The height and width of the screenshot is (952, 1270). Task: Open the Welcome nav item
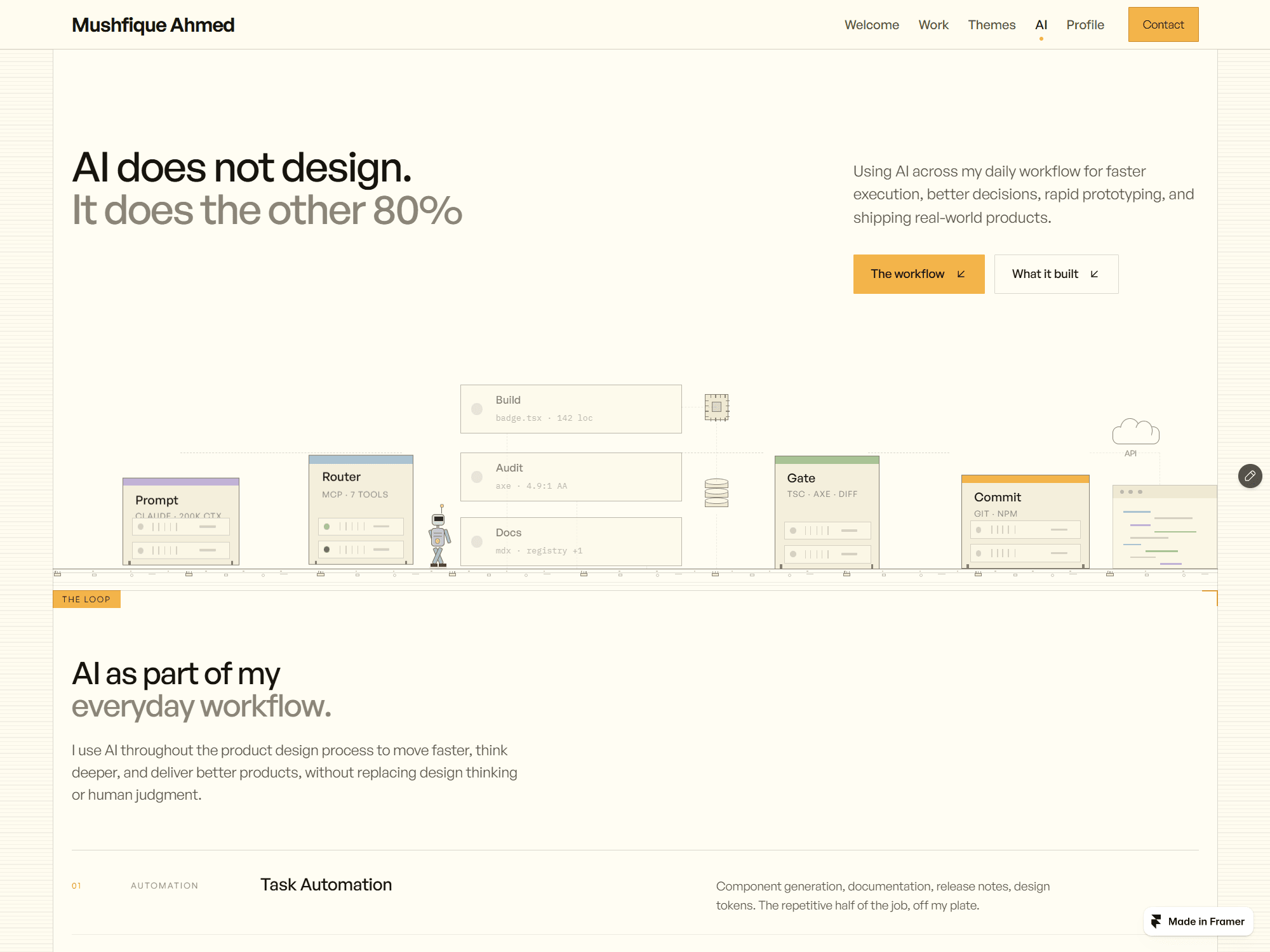(x=872, y=25)
